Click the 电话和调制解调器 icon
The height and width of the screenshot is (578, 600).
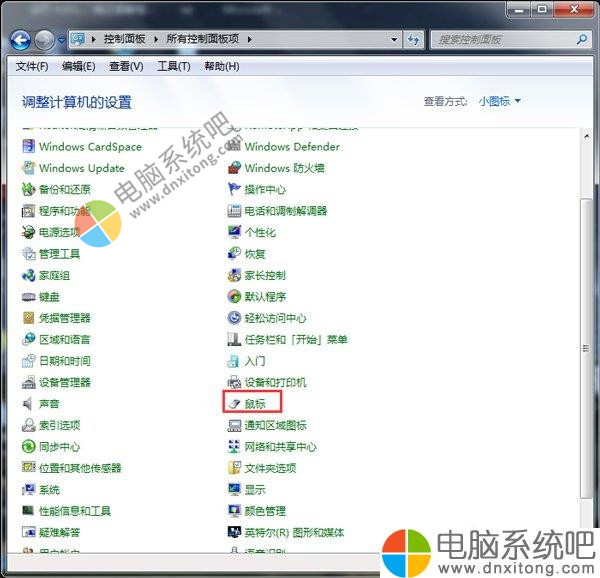pyautogui.click(x=234, y=211)
